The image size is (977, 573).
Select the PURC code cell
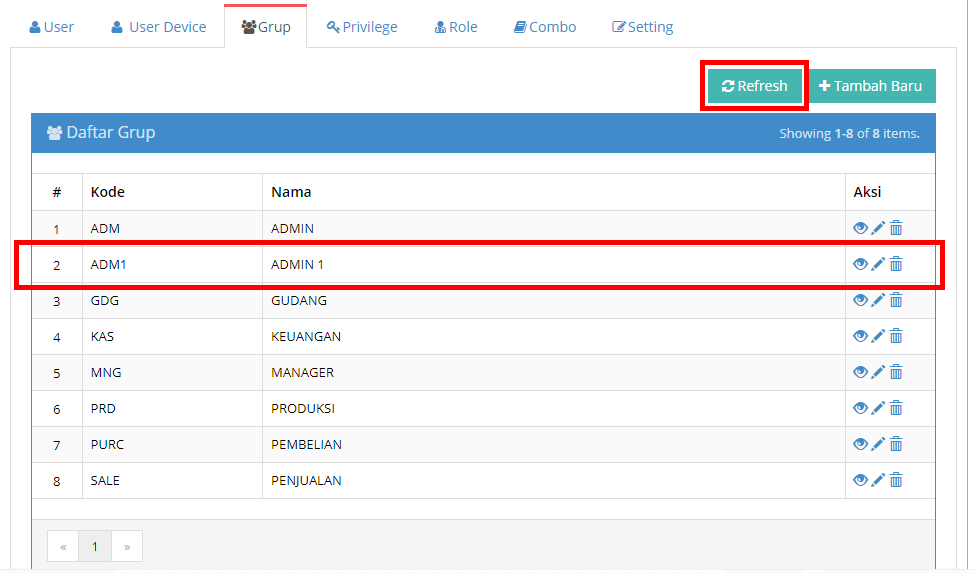(x=172, y=445)
